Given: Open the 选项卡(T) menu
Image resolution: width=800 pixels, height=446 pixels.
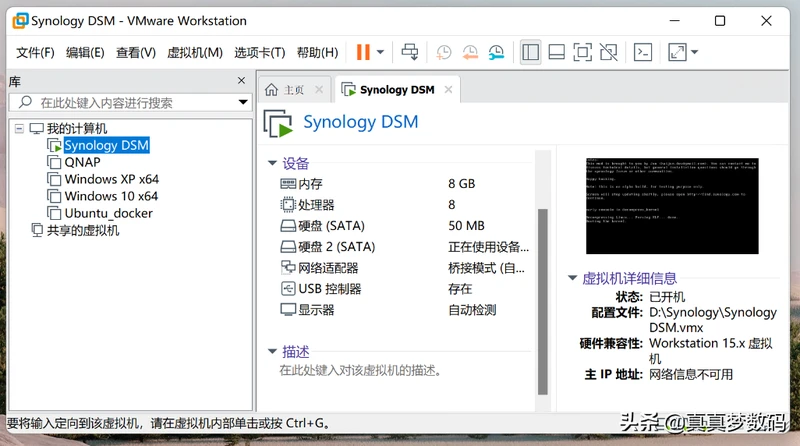Looking at the screenshot, I should tap(260, 53).
